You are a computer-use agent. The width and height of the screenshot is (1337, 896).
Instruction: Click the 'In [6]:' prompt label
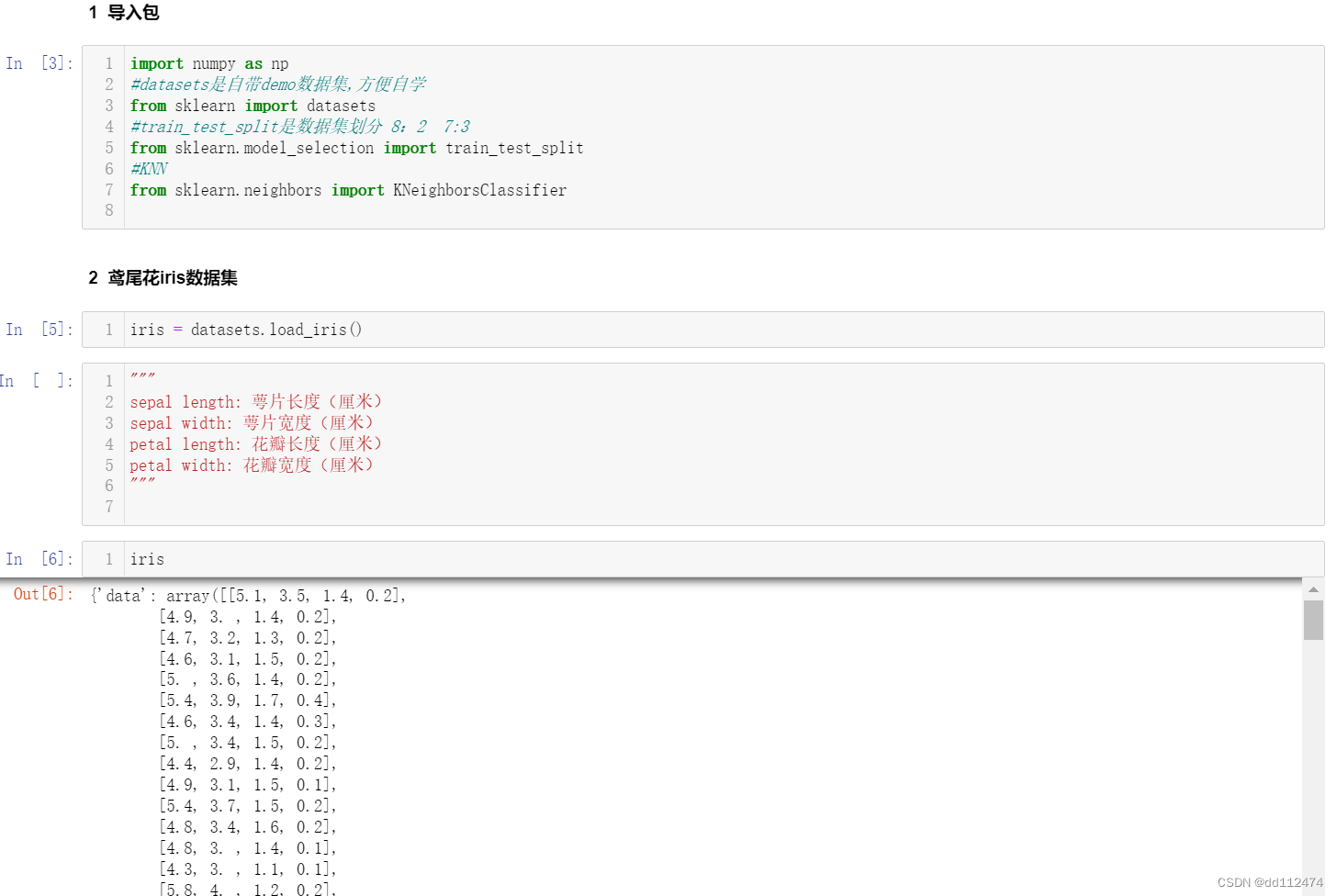[x=39, y=559]
